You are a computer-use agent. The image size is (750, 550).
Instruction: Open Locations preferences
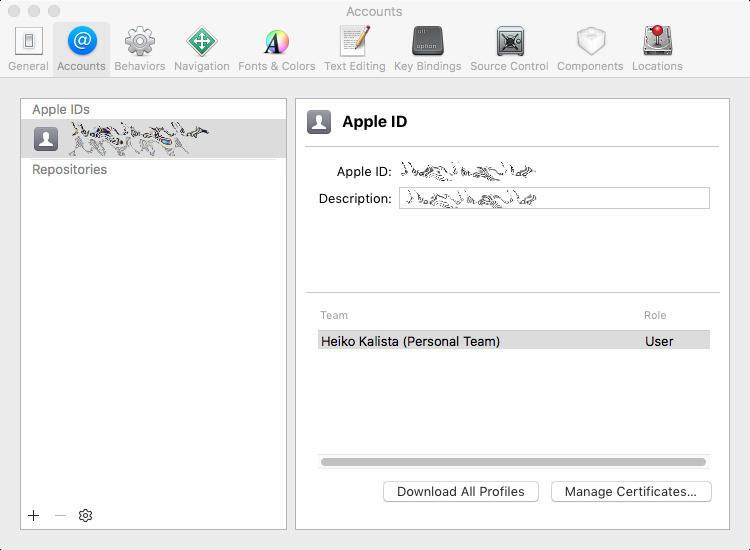657,49
